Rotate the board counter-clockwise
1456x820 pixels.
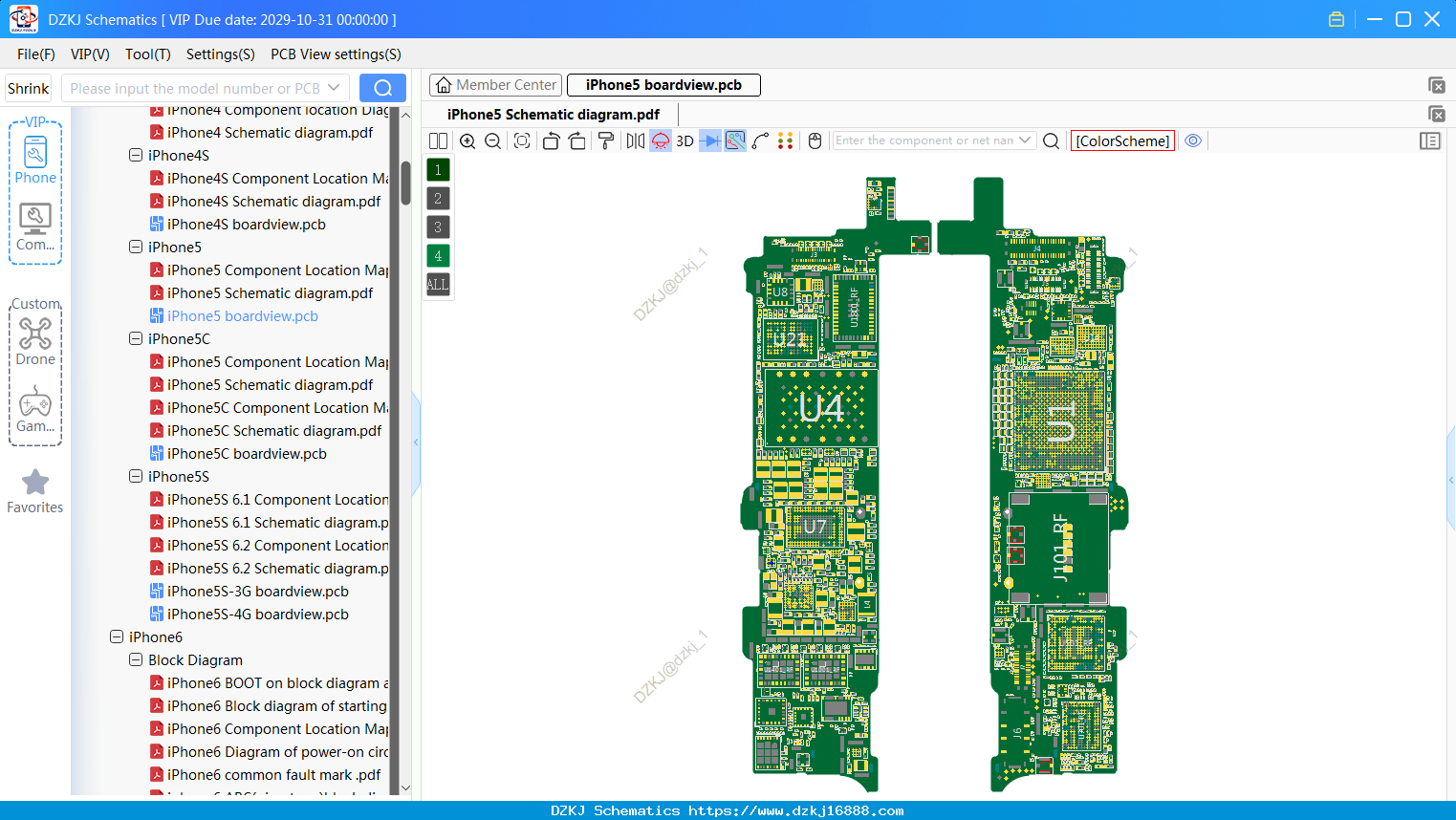[x=551, y=140]
